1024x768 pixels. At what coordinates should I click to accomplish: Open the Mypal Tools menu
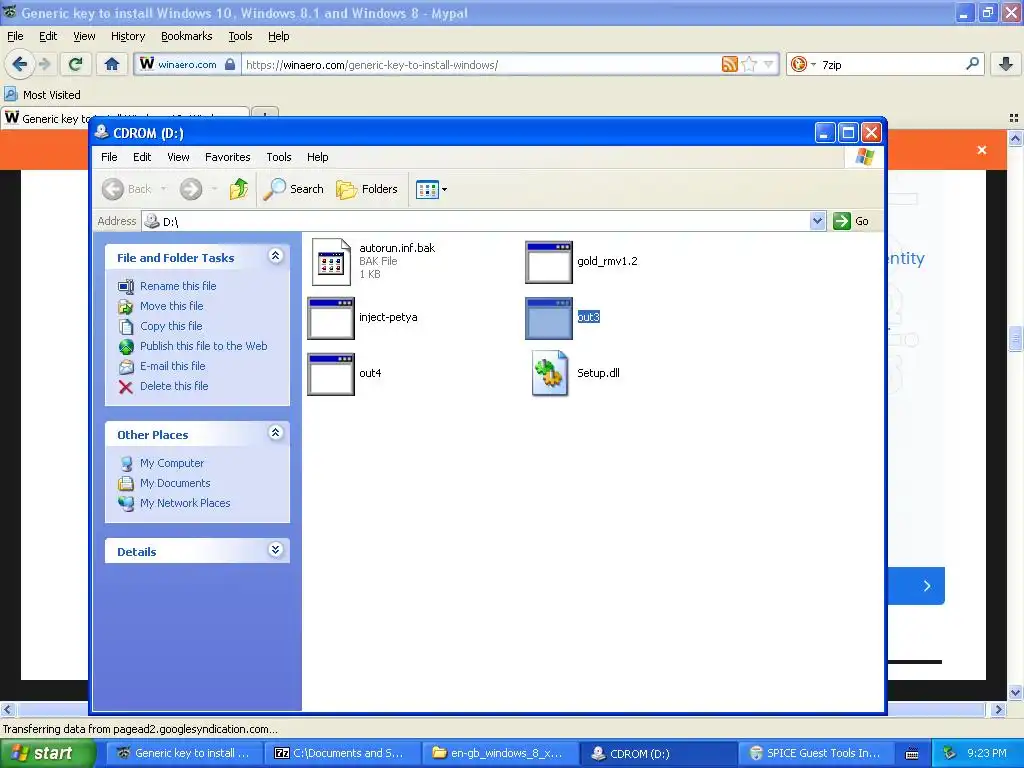click(x=240, y=37)
